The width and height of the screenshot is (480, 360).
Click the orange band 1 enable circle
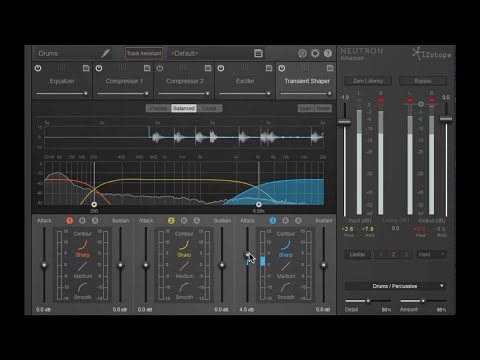coord(69,221)
